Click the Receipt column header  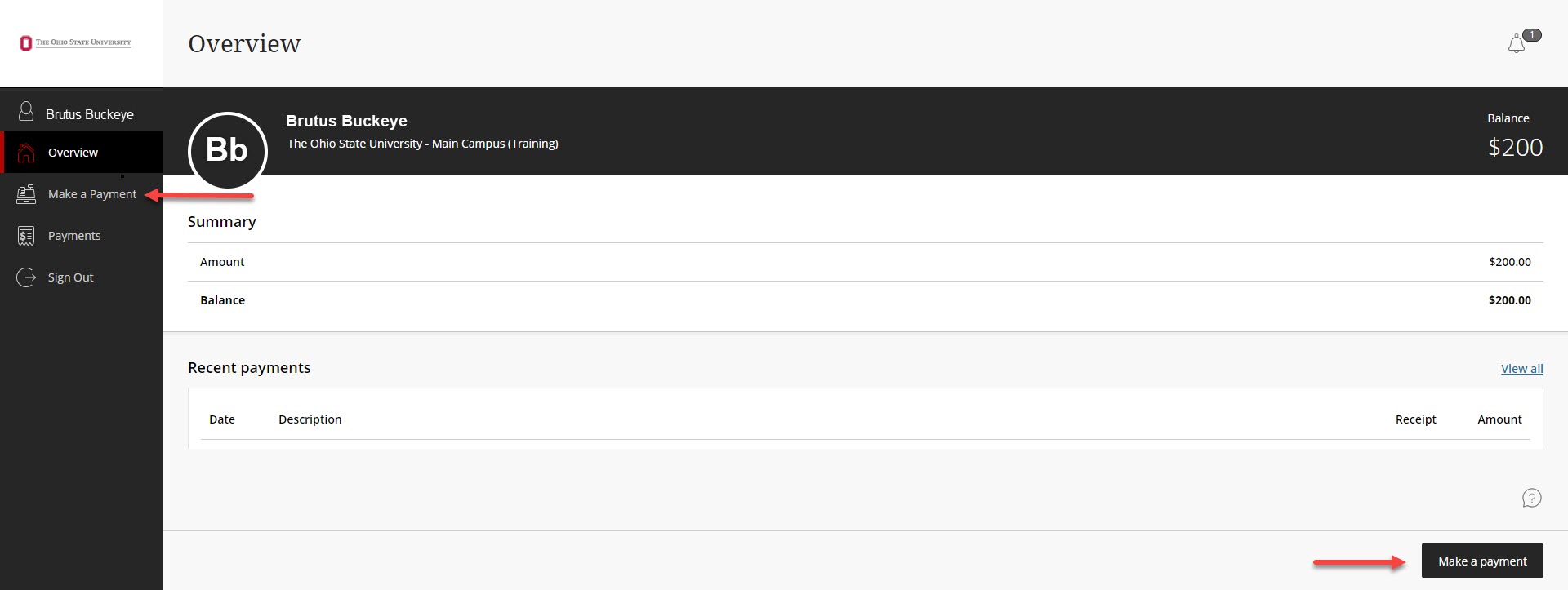pyautogui.click(x=1416, y=419)
